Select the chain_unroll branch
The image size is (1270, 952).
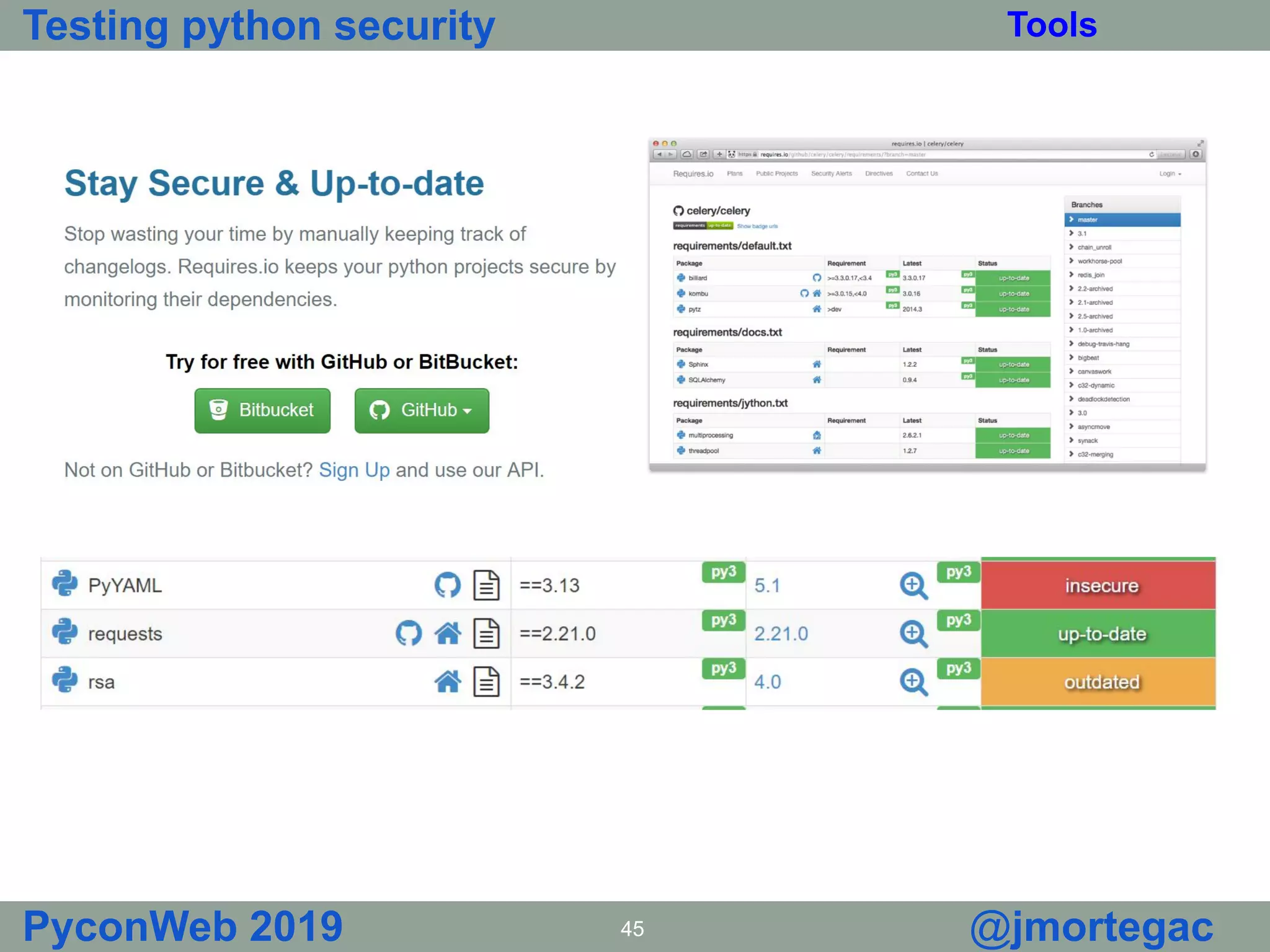(x=1122, y=247)
